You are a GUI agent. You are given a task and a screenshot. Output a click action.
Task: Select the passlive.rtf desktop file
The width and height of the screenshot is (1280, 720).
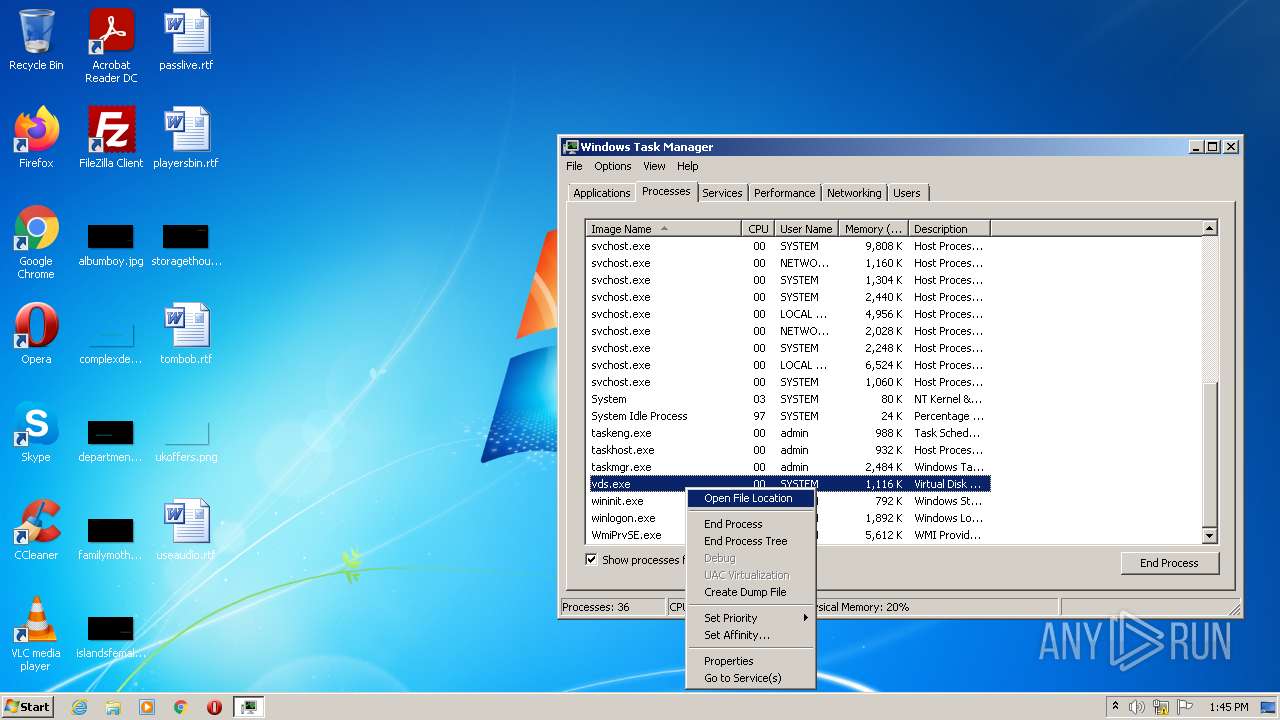186,40
